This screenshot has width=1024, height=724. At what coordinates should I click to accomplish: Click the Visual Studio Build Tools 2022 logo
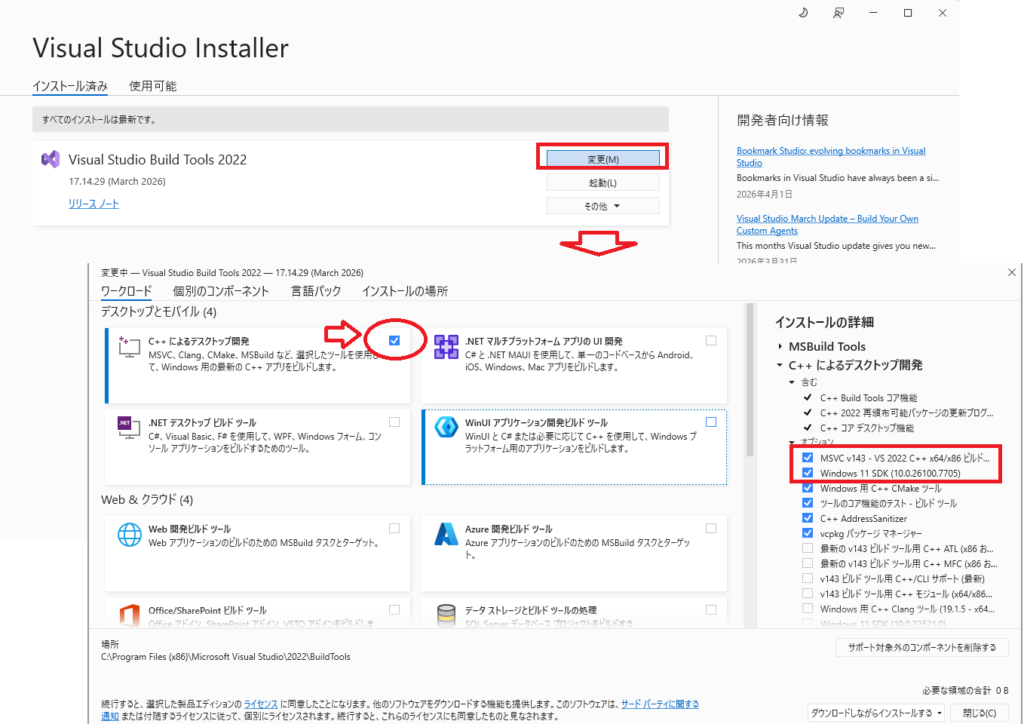50,159
